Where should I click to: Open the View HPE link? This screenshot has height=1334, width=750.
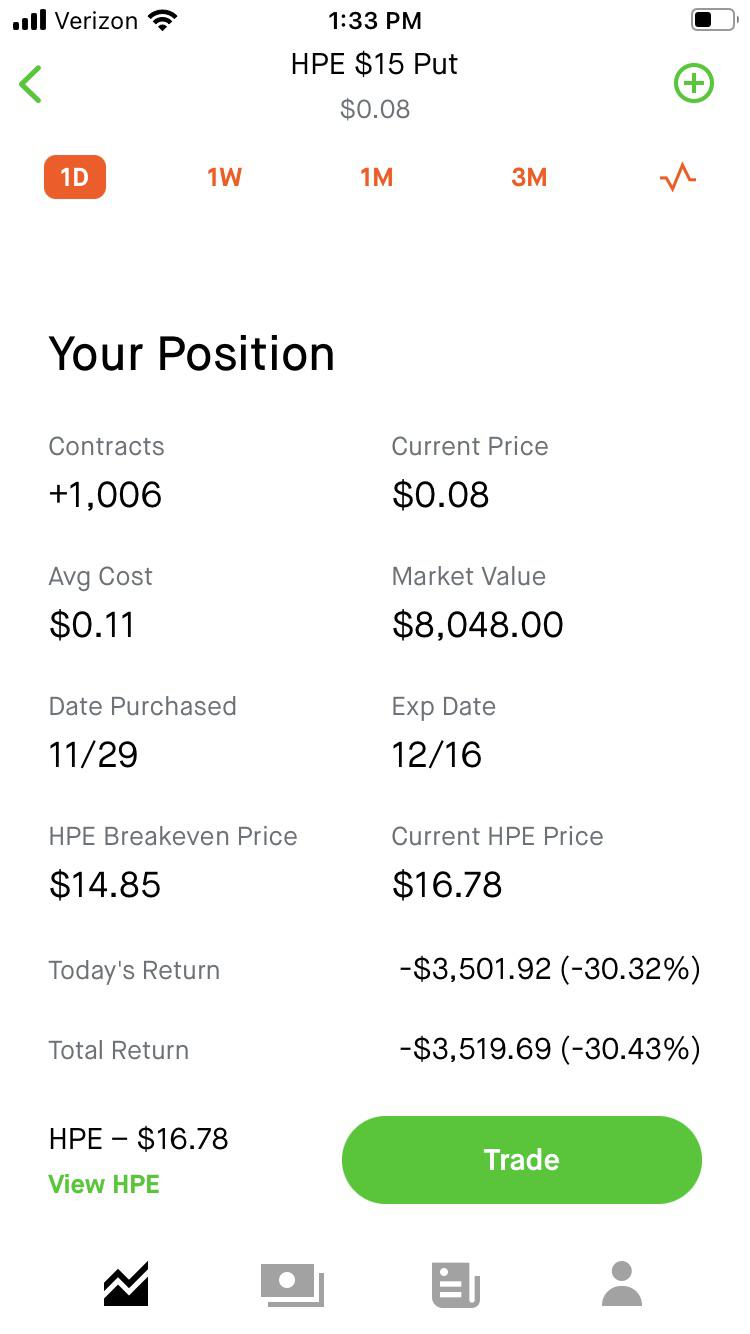[x=104, y=1184]
